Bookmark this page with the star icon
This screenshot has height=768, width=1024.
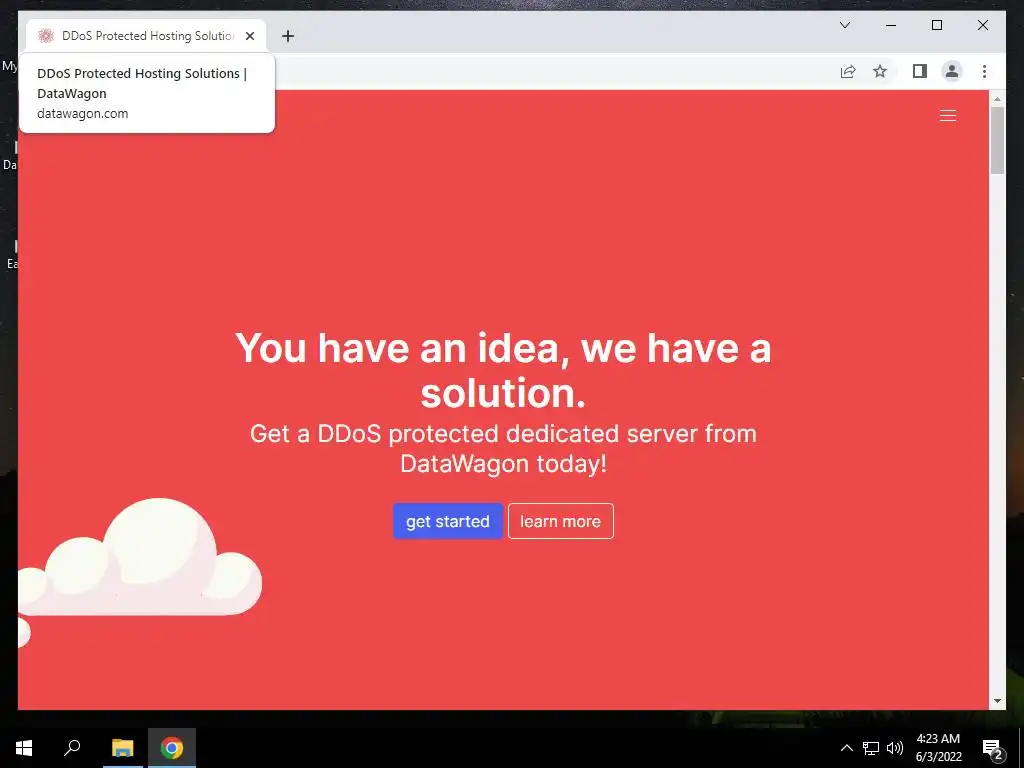point(880,71)
